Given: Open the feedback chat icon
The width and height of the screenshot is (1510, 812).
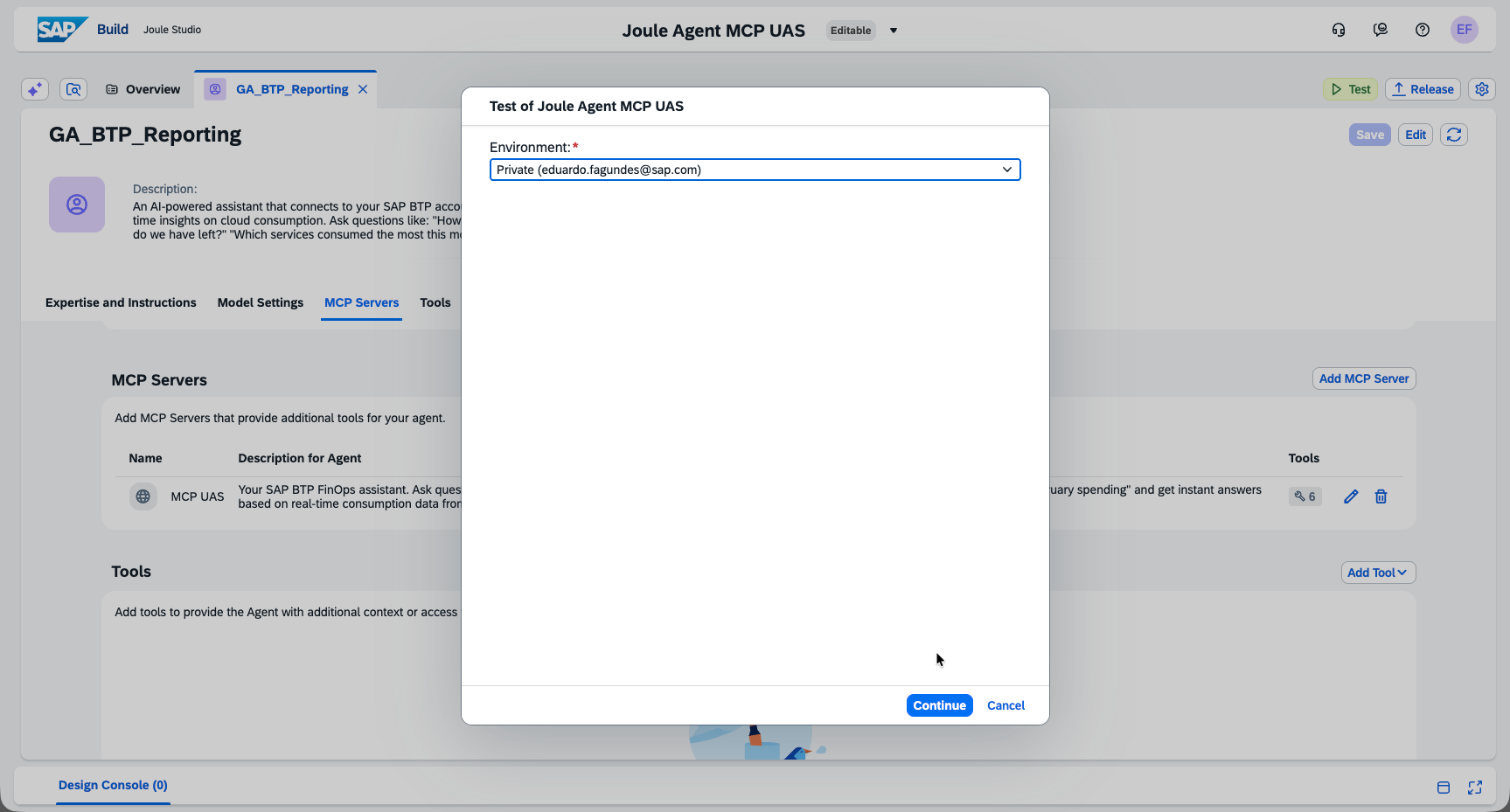Looking at the screenshot, I should pos(1381,30).
